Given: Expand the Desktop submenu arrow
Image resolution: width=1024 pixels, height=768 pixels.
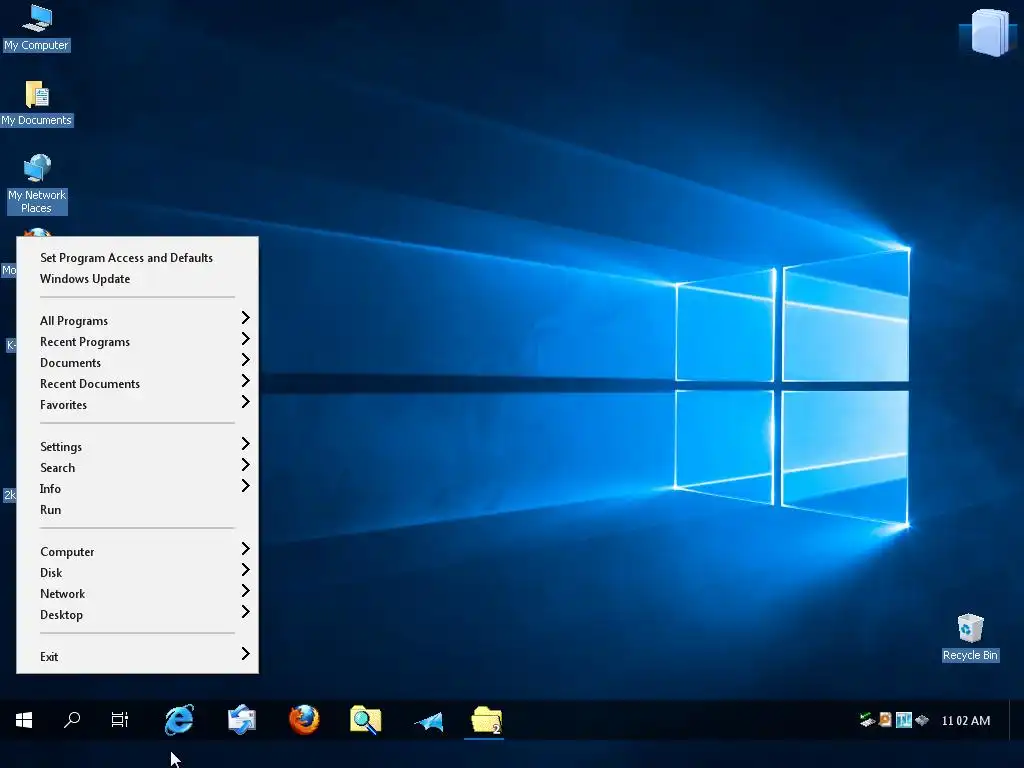Looking at the screenshot, I should [246, 612].
